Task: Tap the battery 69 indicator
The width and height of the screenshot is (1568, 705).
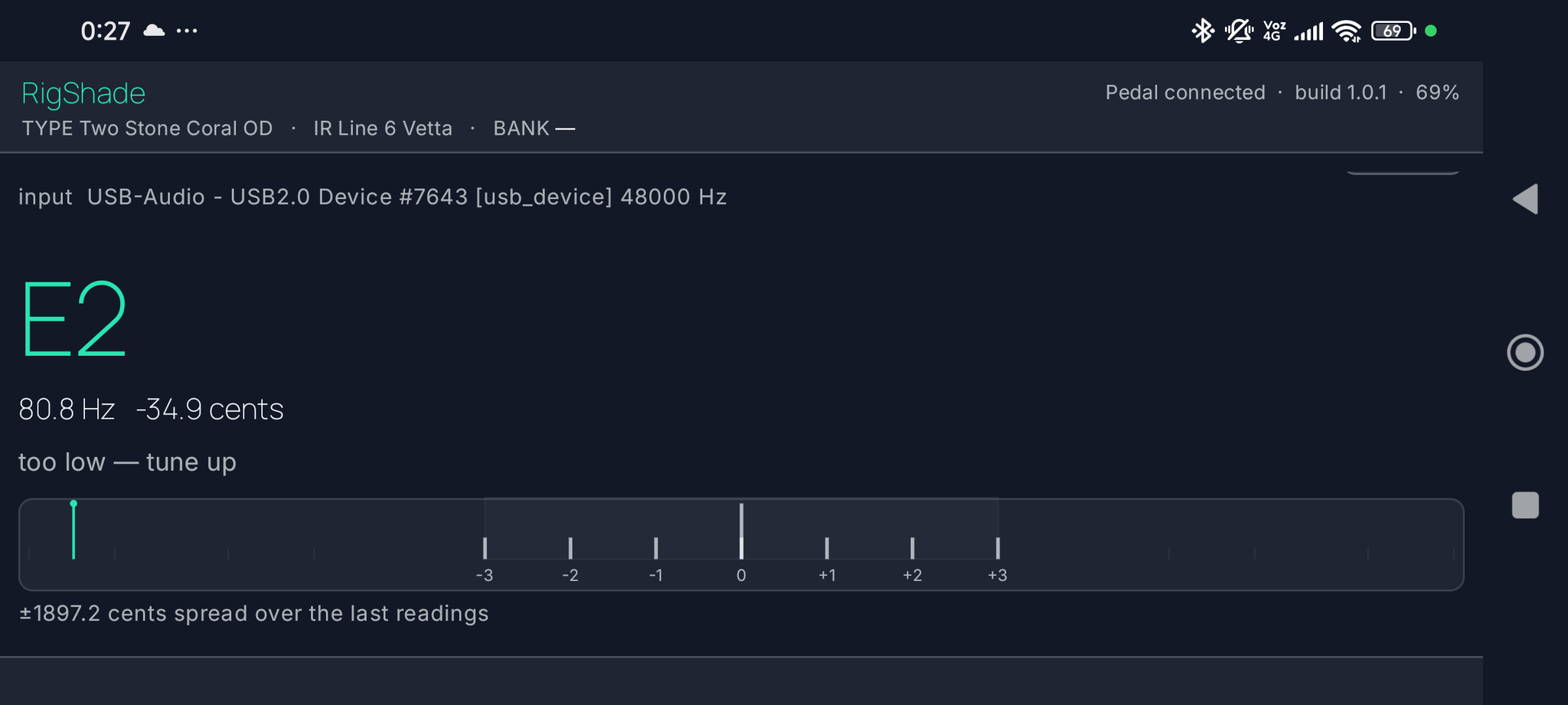Action: [1393, 31]
